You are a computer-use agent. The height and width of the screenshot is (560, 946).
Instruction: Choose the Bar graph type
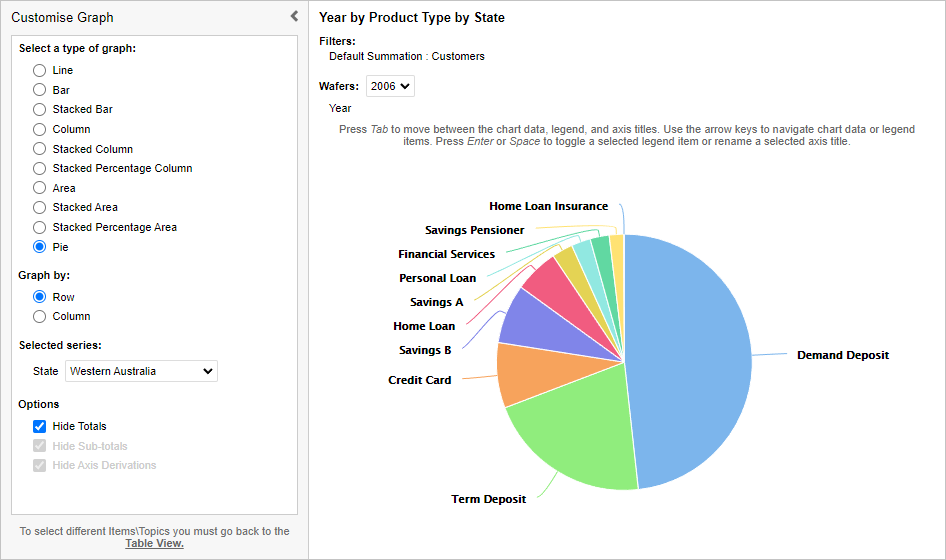40,91
